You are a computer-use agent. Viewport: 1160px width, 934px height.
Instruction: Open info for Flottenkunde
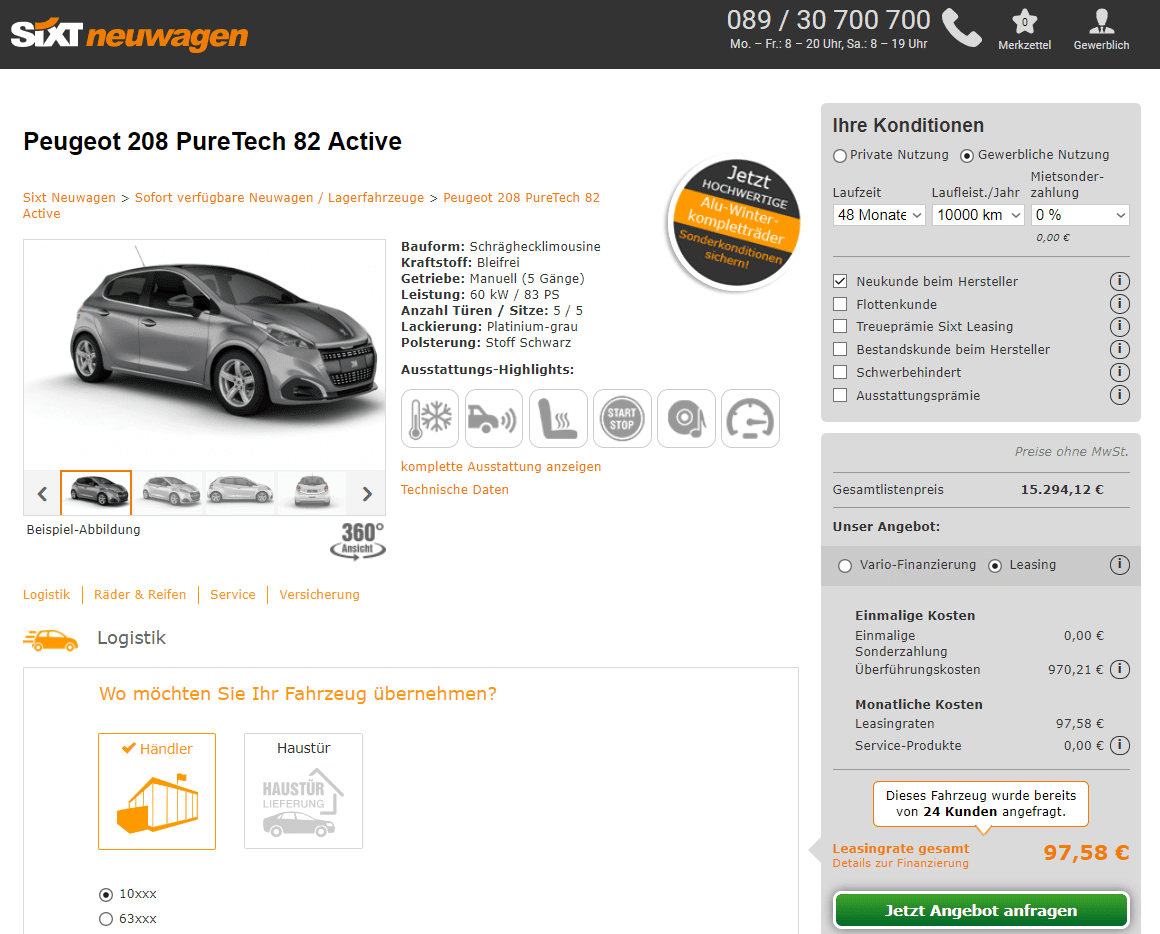tap(1119, 304)
